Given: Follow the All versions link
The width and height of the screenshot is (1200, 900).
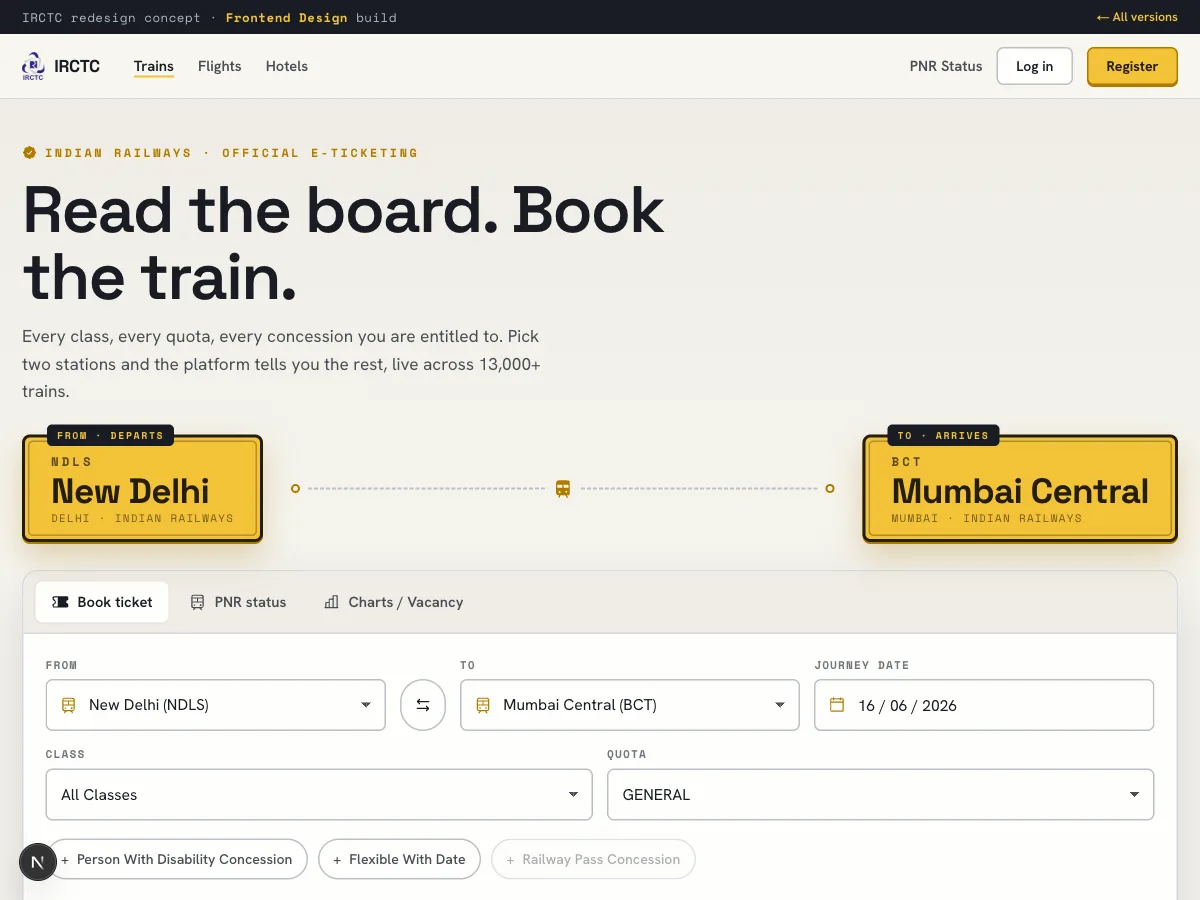Looking at the screenshot, I should pyautogui.click(x=1137, y=17).
